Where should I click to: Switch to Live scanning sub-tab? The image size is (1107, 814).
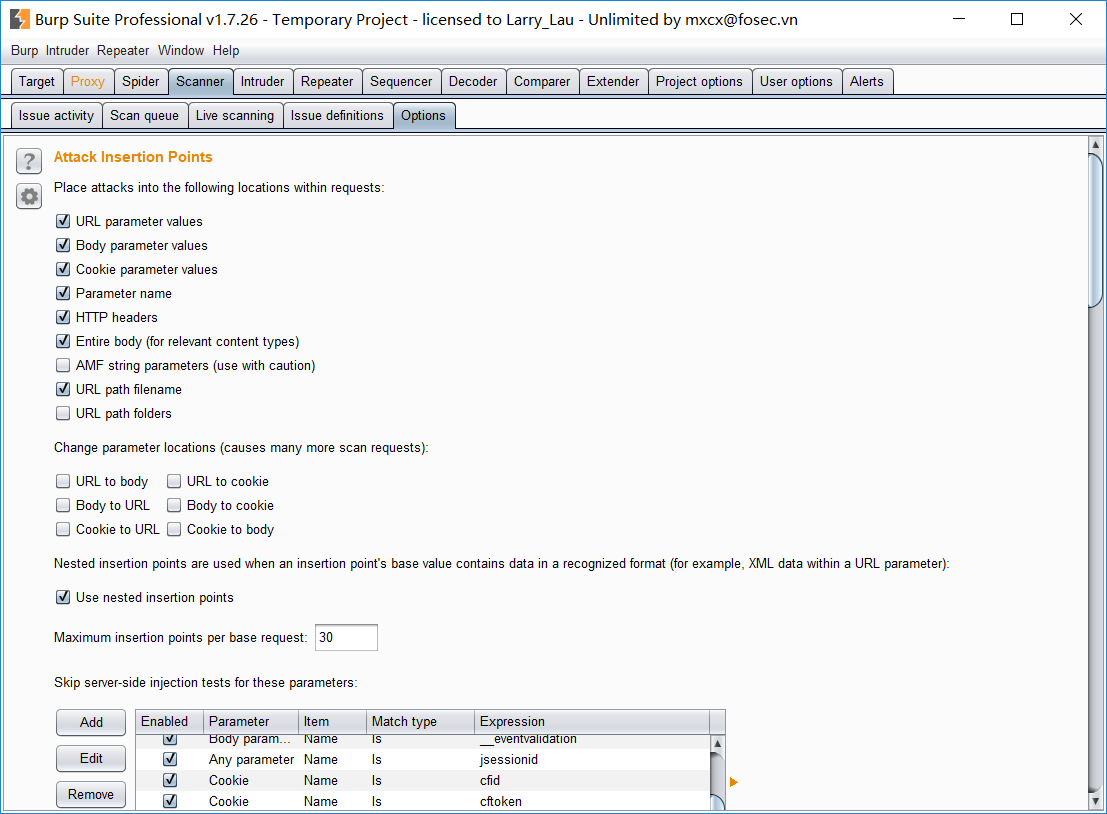click(x=235, y=115)
